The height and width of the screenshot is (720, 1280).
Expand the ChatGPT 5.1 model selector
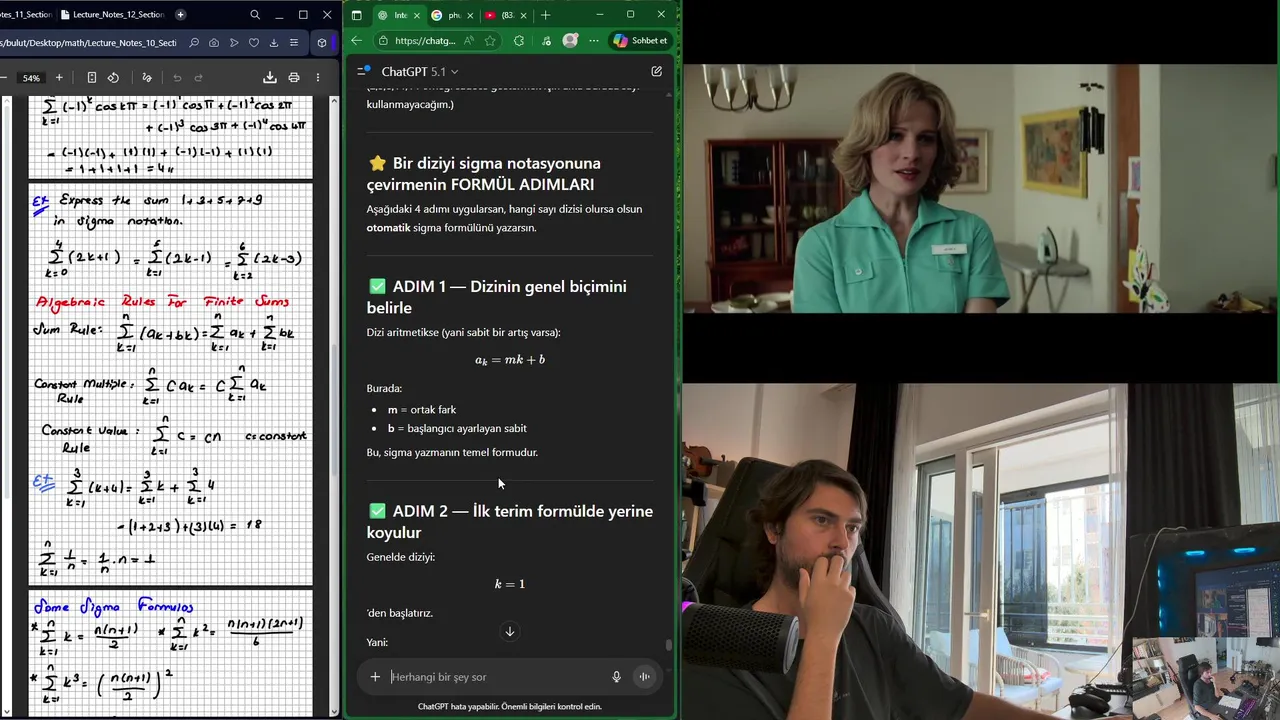point(420,71)
